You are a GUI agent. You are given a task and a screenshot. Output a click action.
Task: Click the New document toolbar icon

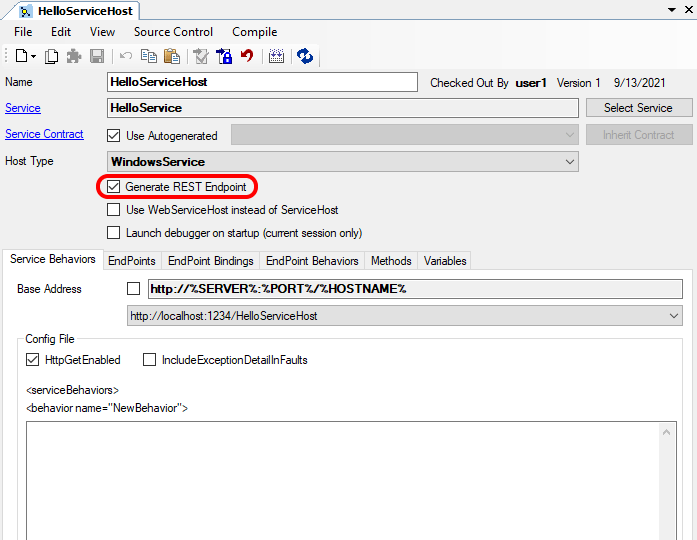(21, 56)
